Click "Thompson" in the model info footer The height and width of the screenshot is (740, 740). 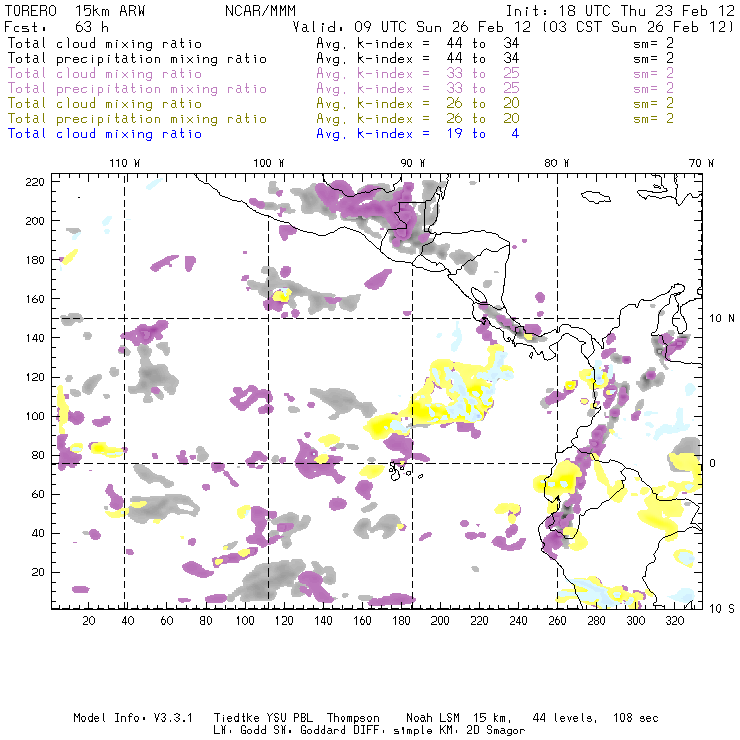pyautogui.click(x=353, y=718)
